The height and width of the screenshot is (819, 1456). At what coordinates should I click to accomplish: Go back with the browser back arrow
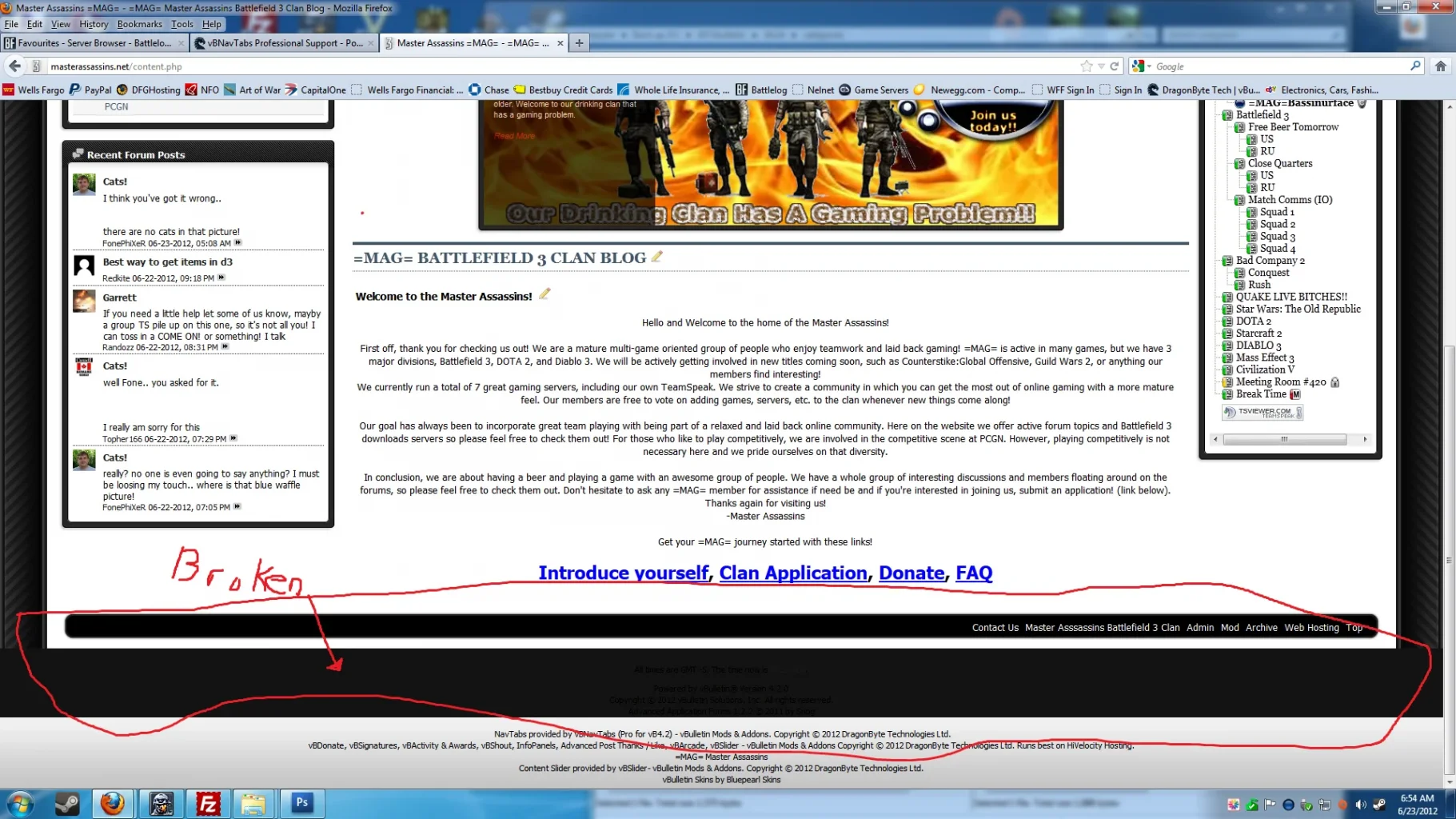(x=14, y=66)
